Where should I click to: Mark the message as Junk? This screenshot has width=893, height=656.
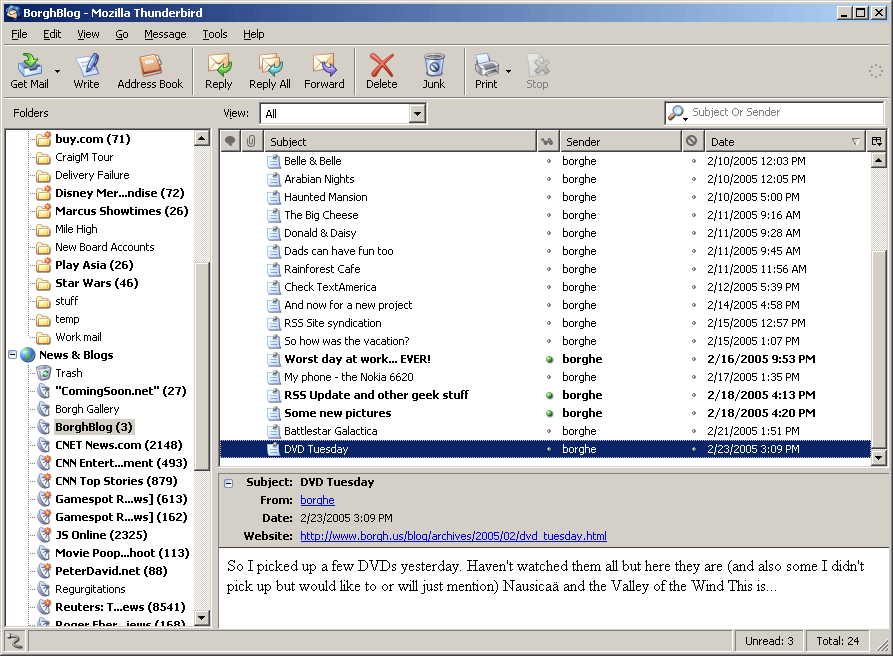point(434,71)
